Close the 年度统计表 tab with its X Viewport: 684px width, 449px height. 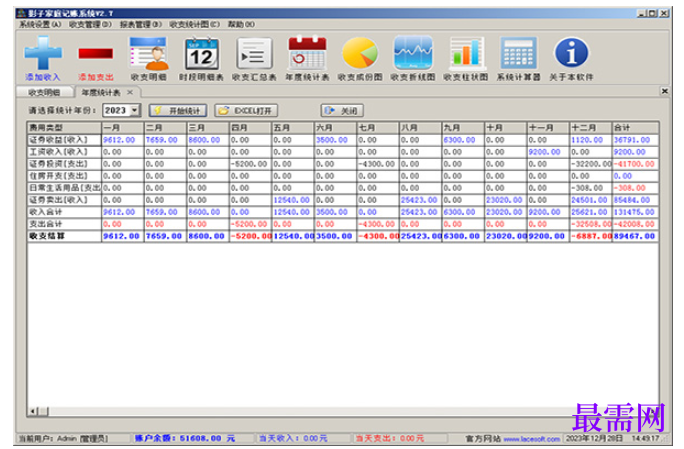(x=130, y=93)
